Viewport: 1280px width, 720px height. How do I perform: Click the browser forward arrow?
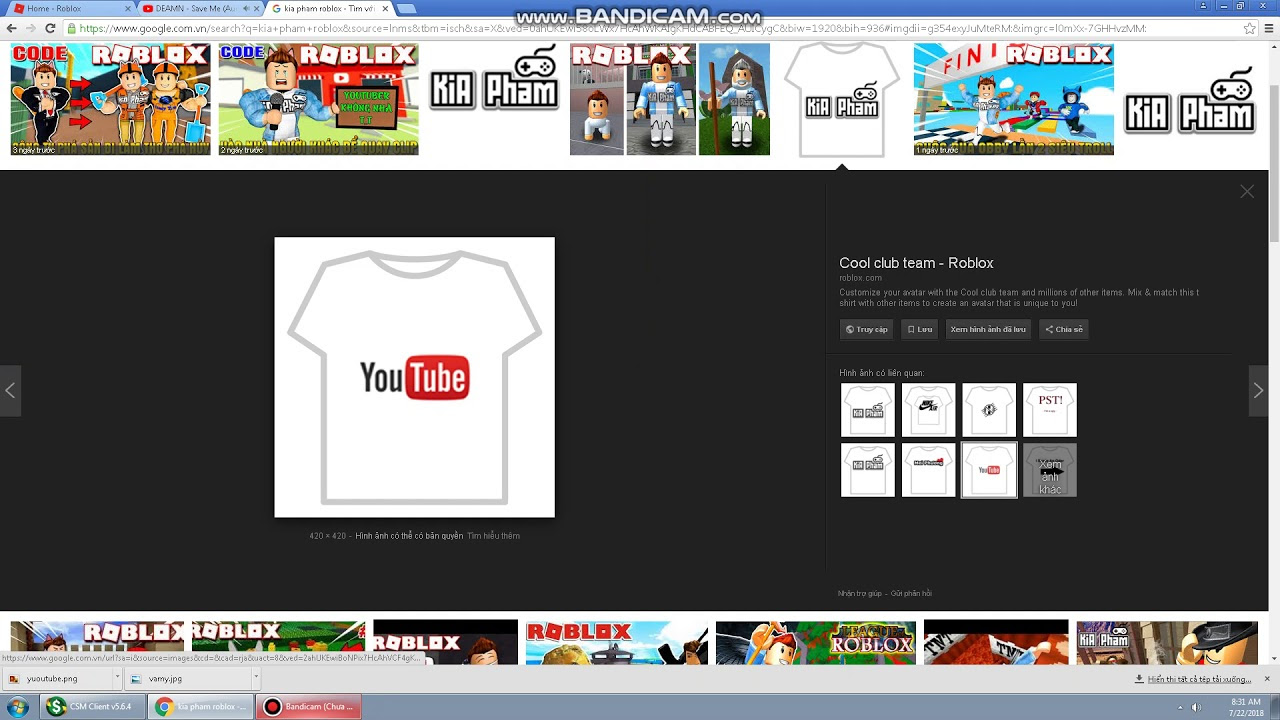(30, 28)
